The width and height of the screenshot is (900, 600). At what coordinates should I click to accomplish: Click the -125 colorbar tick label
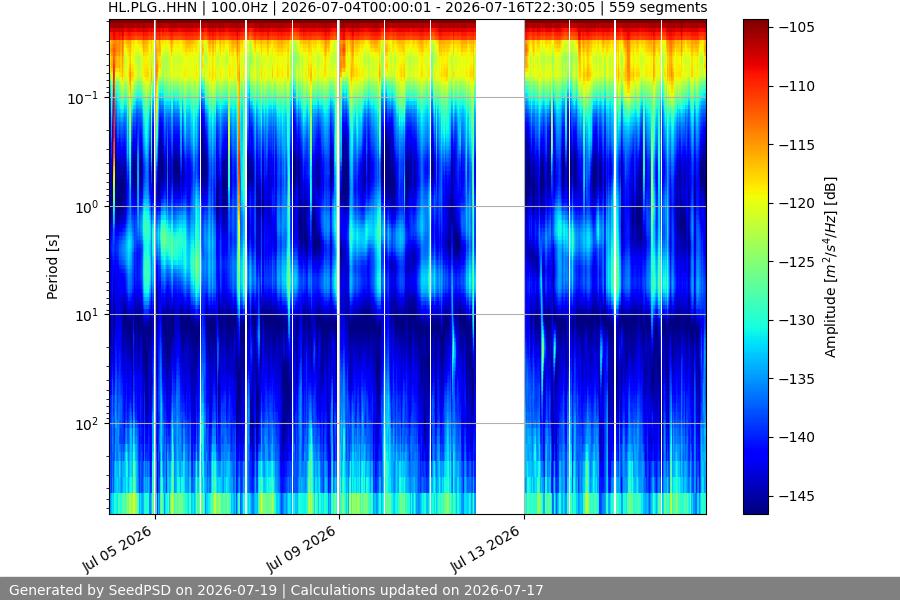pos(797,261)
